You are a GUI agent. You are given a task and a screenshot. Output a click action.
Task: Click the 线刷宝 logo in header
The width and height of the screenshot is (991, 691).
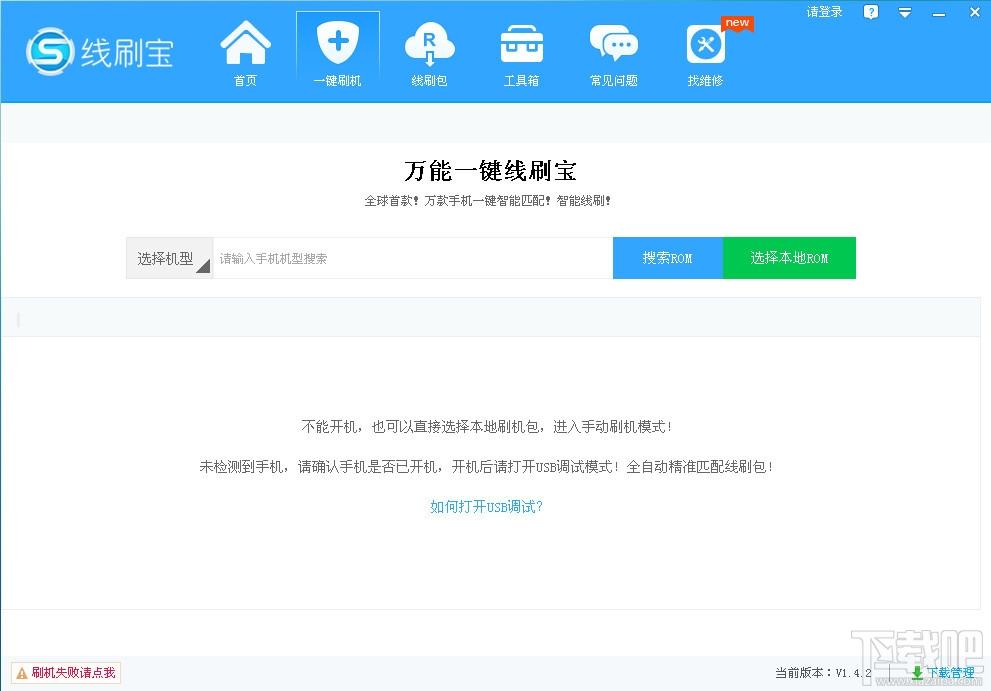click(x=100, y=52)
